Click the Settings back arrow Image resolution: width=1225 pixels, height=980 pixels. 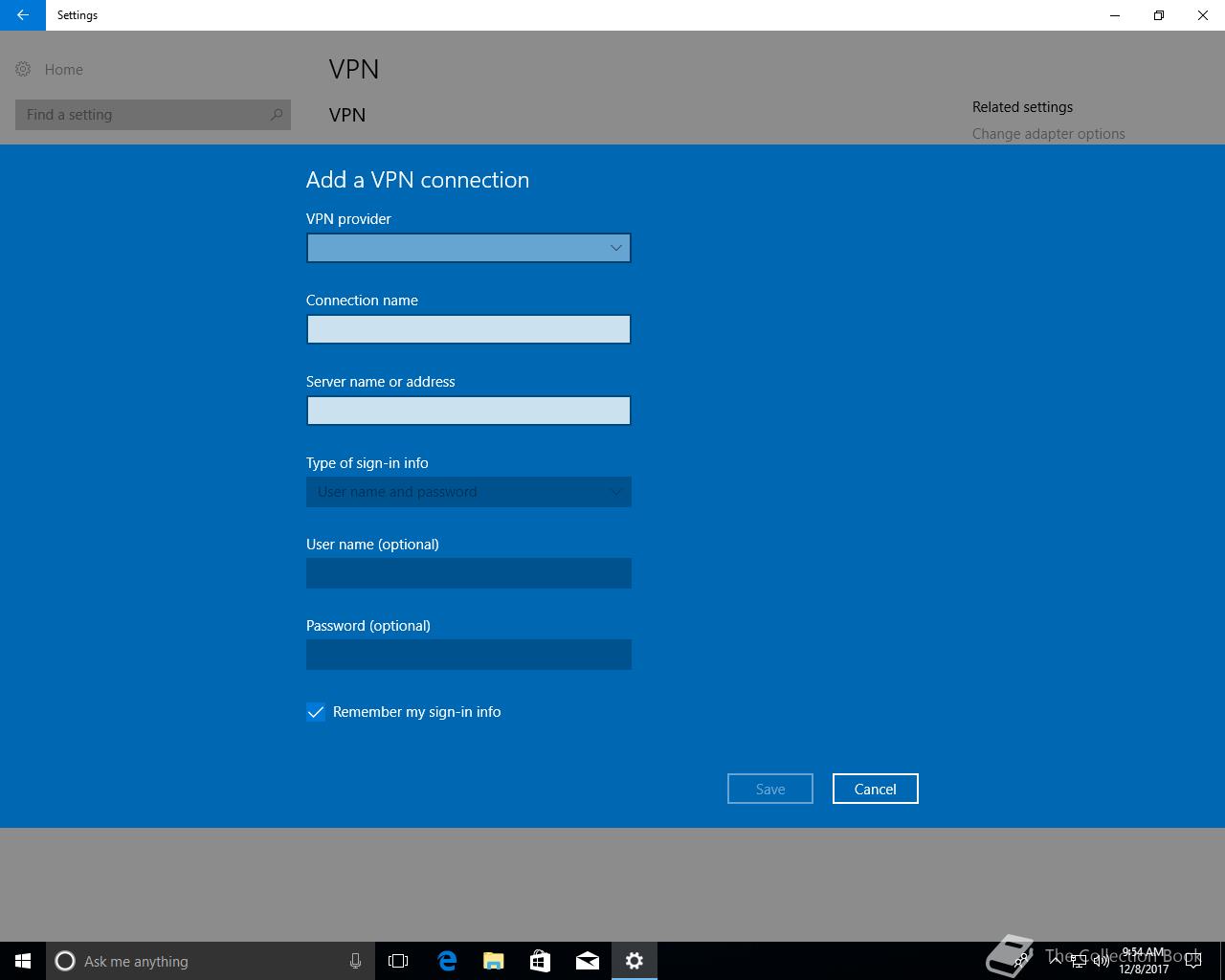(23, 15)
